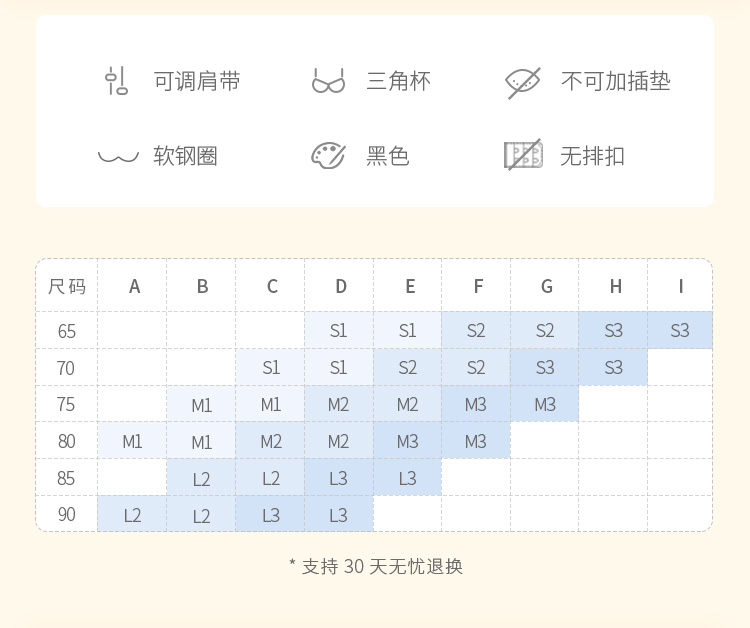Select the 软钢圈 label
750x628 pixels.
186,156
